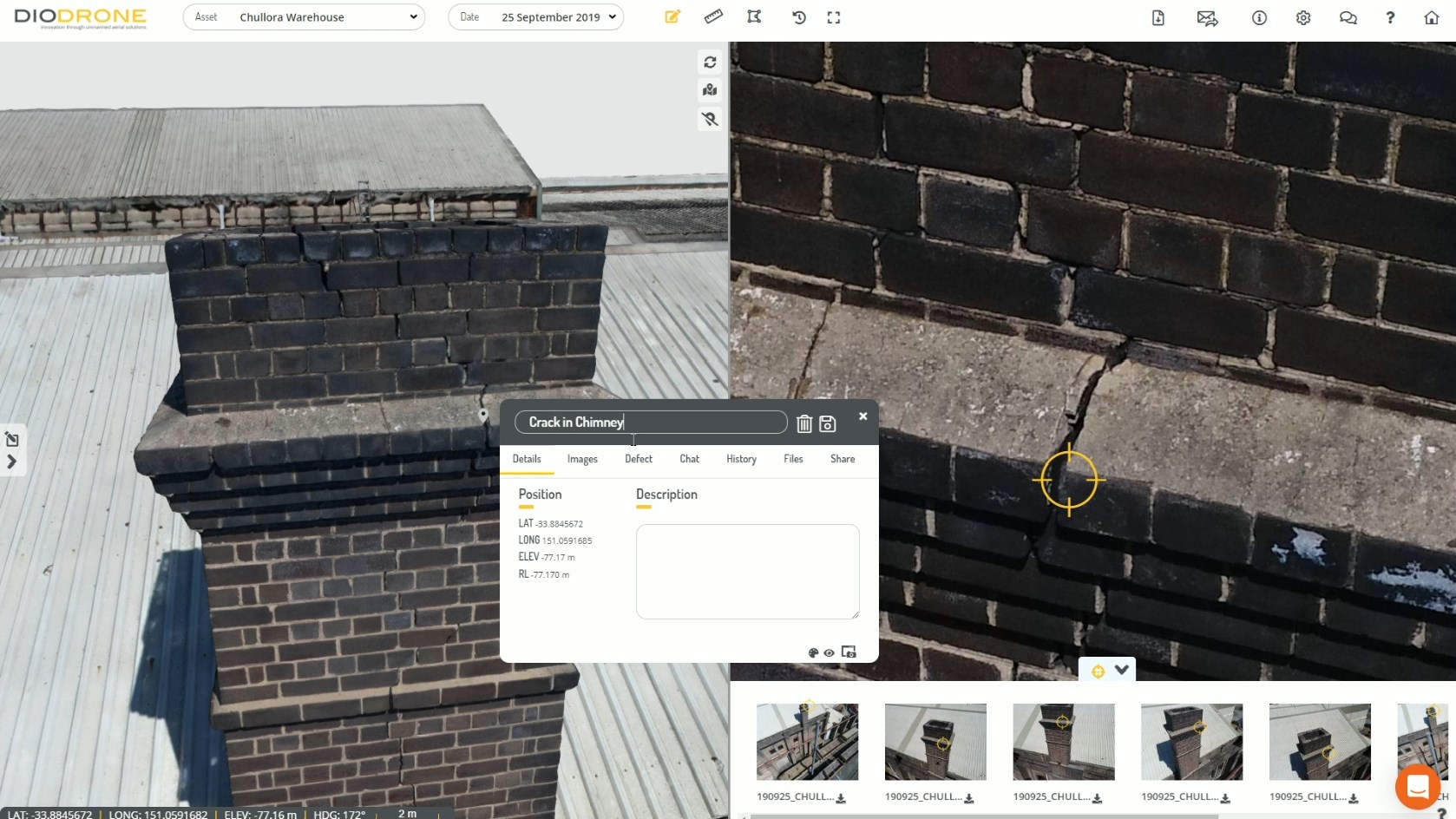1456x819 pixels.
Task: Refresh the 3D model viewer
Action: (x=710, y=62)
